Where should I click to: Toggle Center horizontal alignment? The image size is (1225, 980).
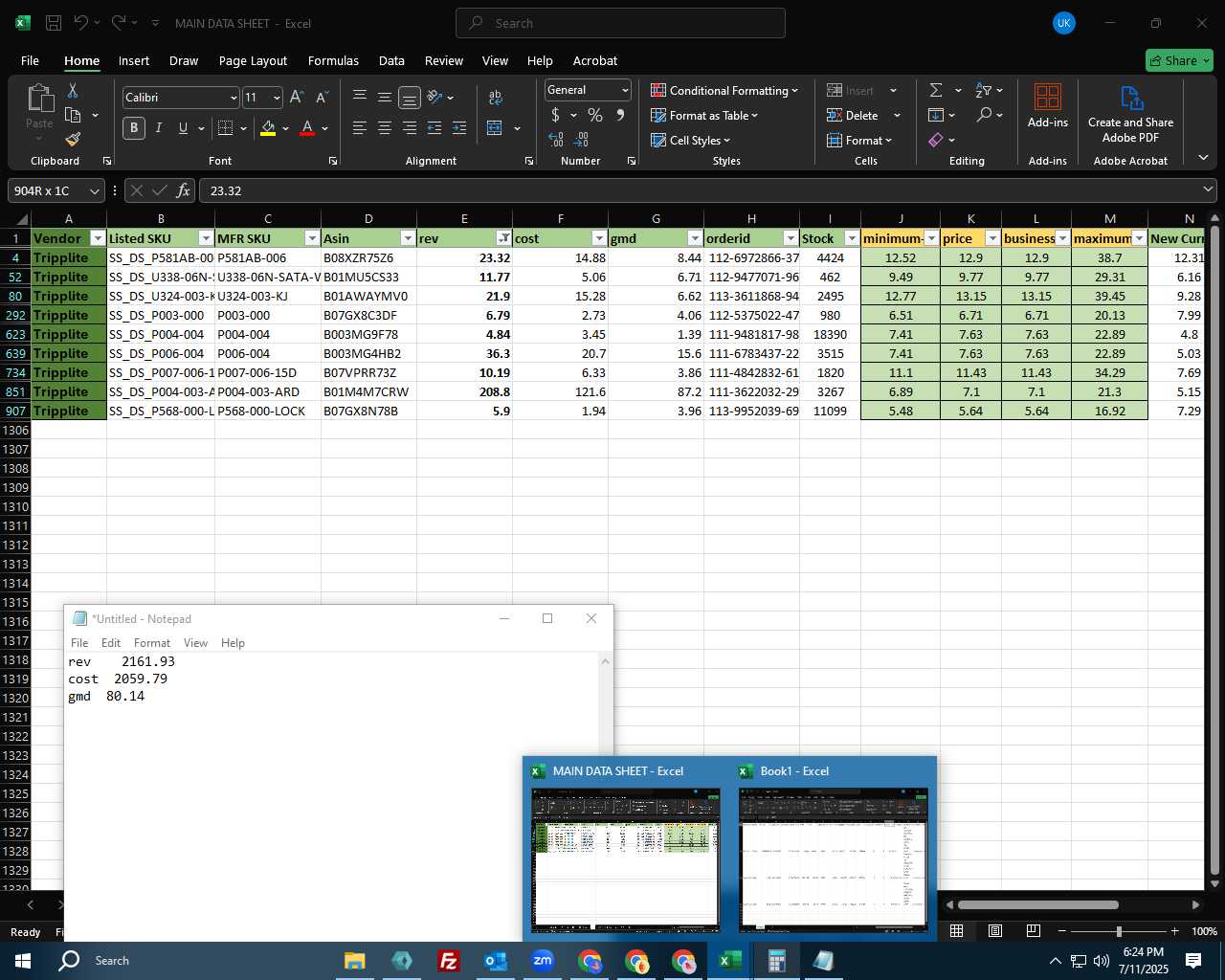(x=384, y=127)
